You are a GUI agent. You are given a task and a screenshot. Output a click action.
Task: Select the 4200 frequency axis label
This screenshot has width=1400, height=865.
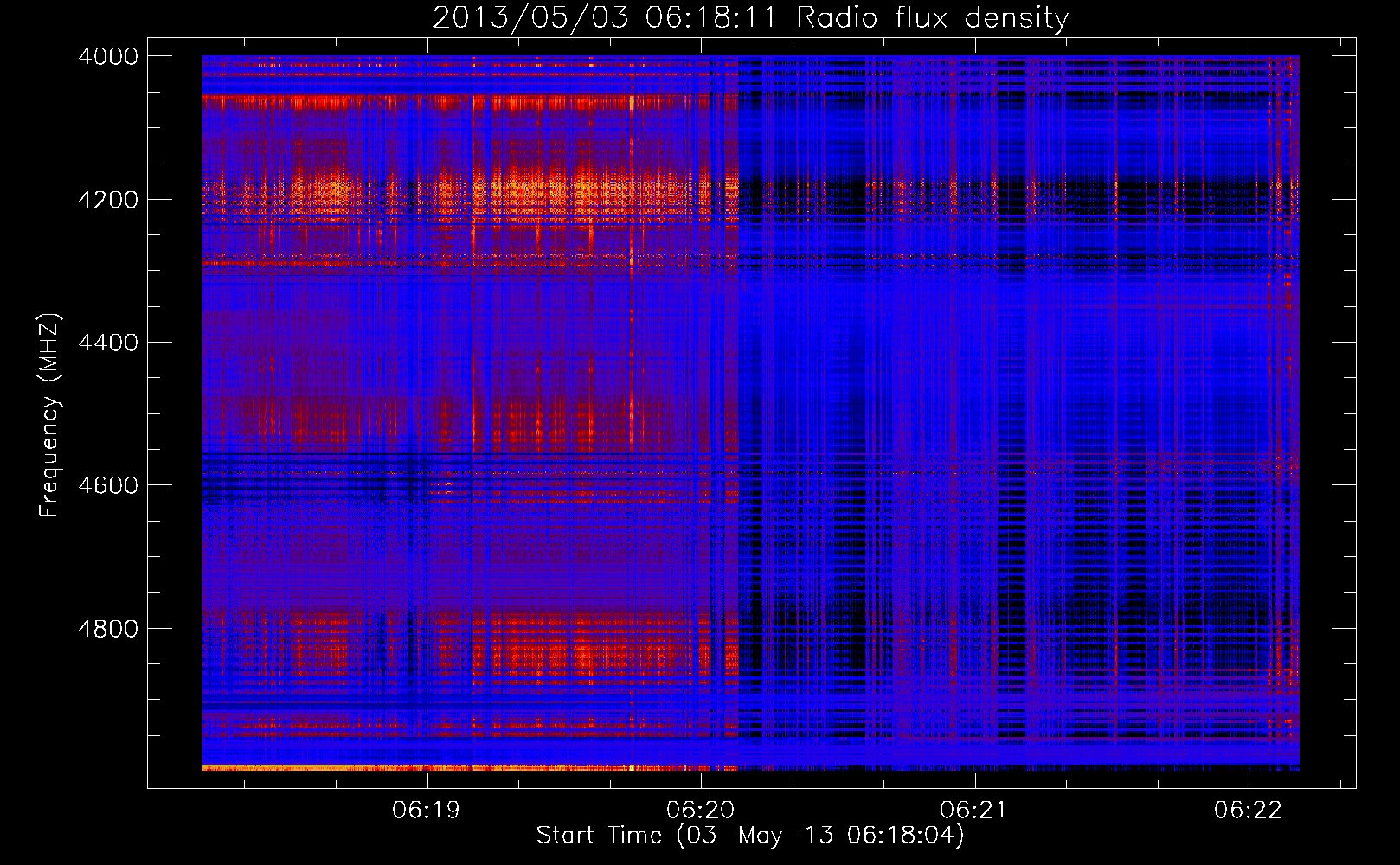[108, 200]
